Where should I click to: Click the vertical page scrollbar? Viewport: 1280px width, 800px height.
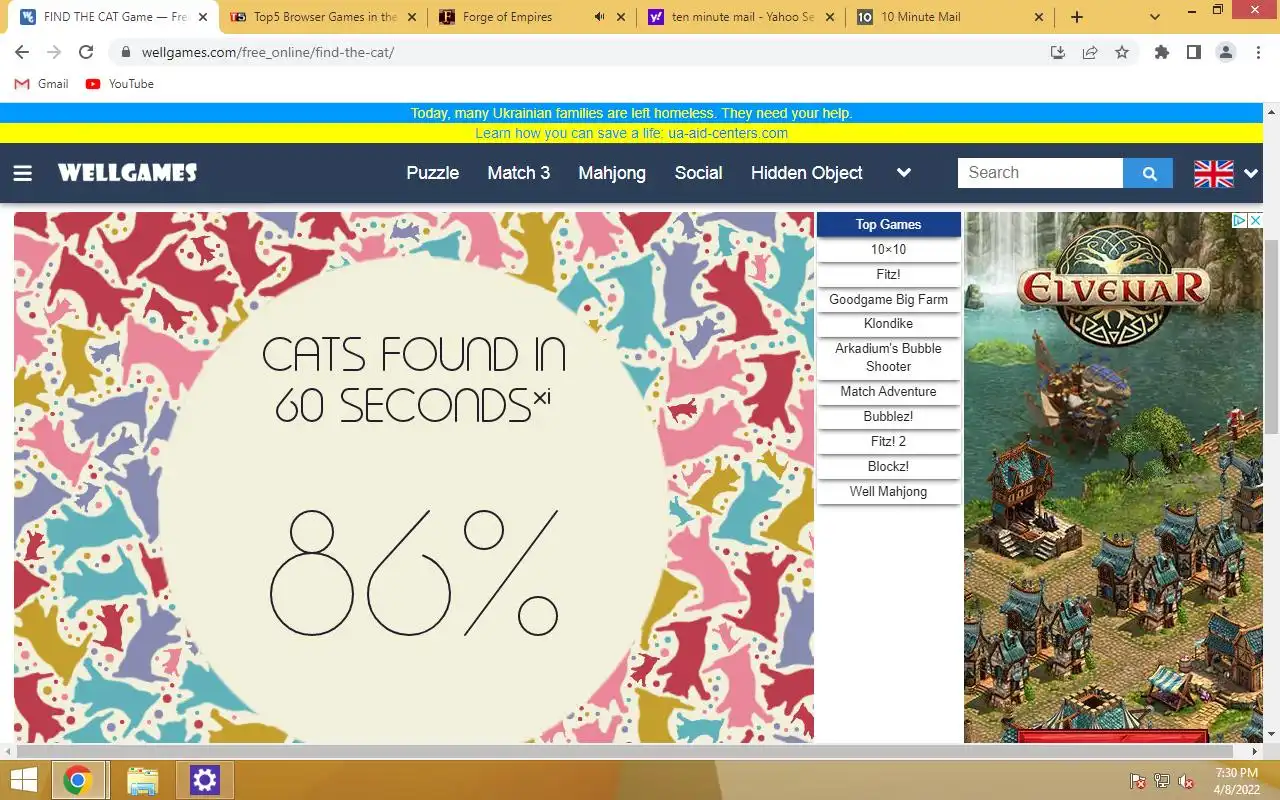point(1272,335)
